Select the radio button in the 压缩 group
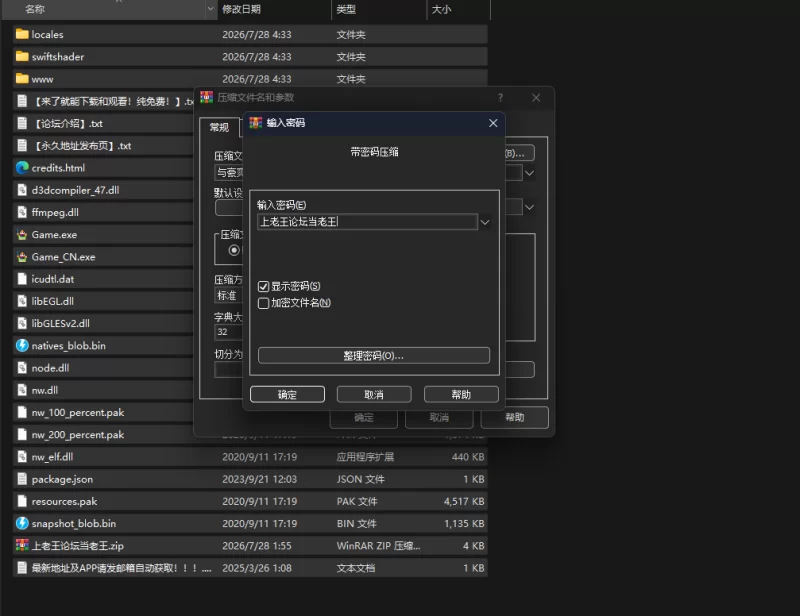 click(x=234, y=250)
